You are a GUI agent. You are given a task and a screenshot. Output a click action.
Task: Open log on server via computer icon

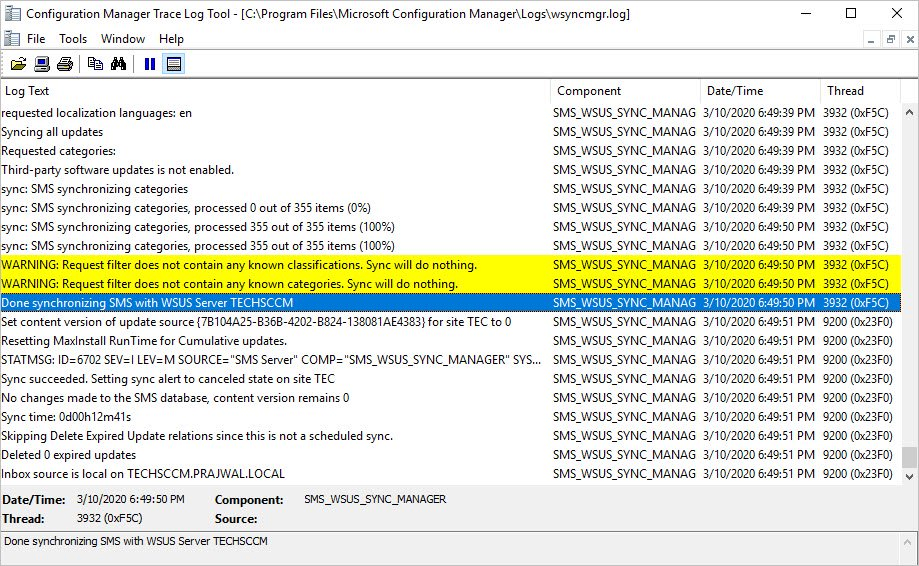(x=42, y=64)
